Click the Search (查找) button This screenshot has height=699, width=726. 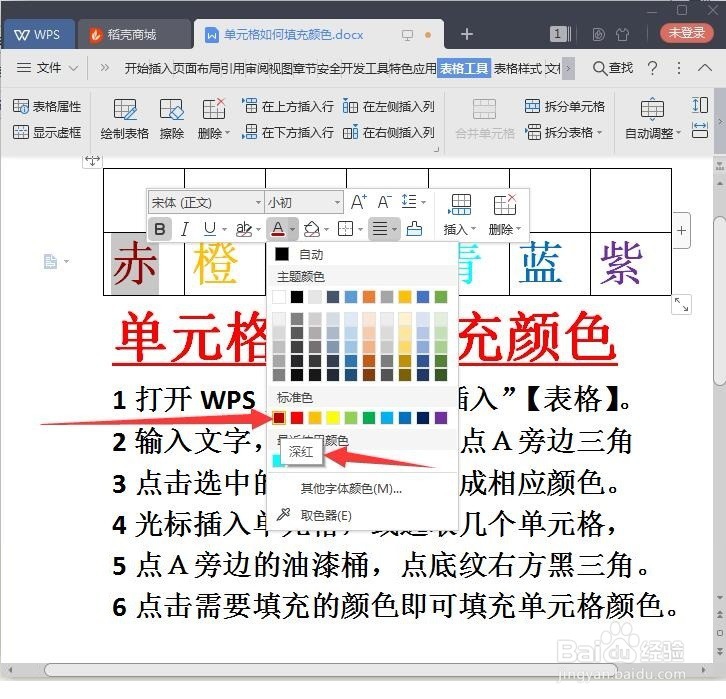click(x=613, y=68)
